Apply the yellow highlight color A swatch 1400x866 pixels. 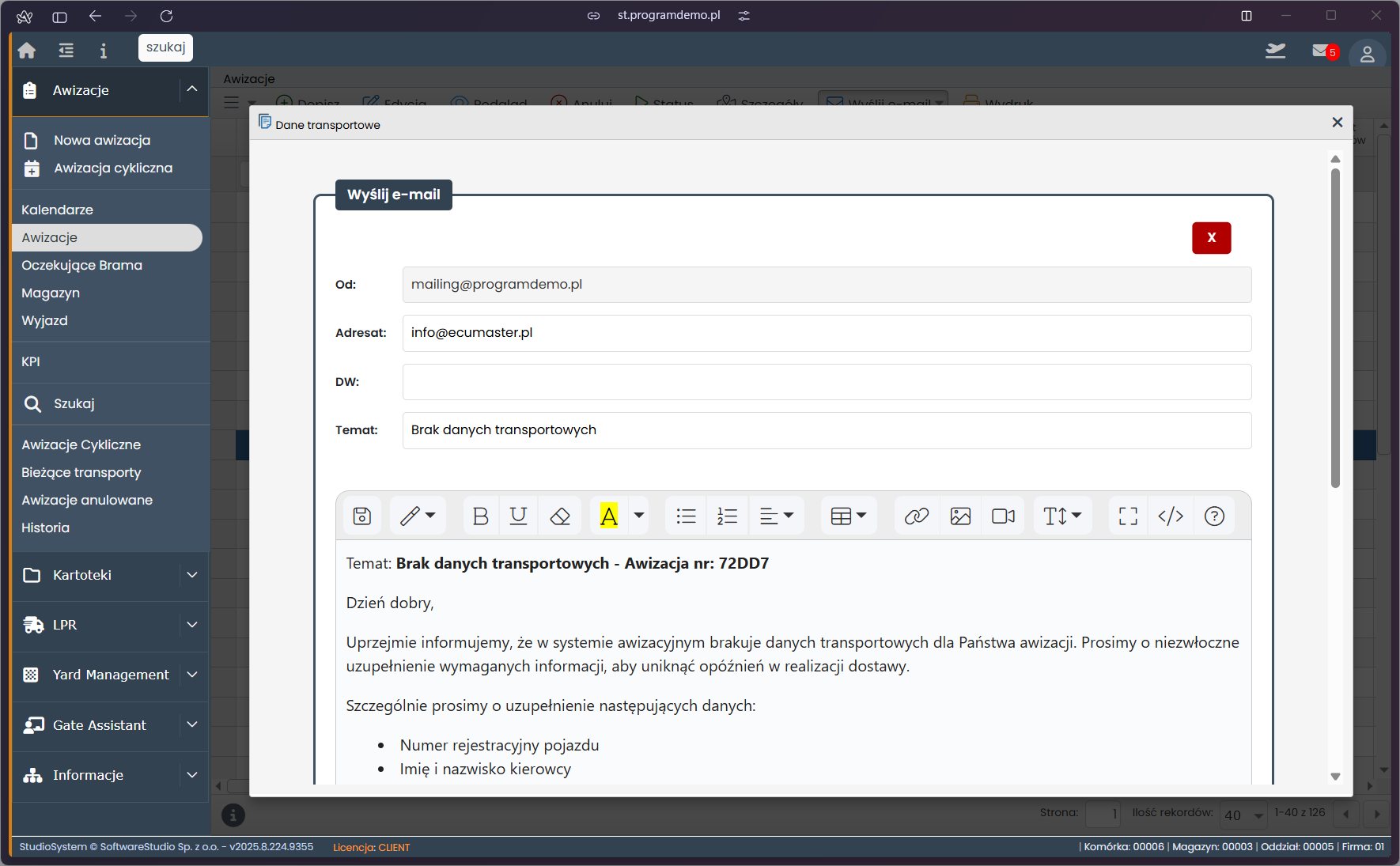click(x=608, y=516)
